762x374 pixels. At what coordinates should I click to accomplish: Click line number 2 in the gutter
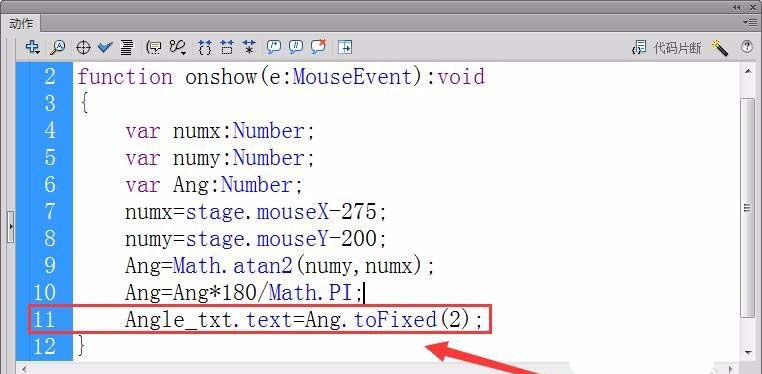[50, 77]
